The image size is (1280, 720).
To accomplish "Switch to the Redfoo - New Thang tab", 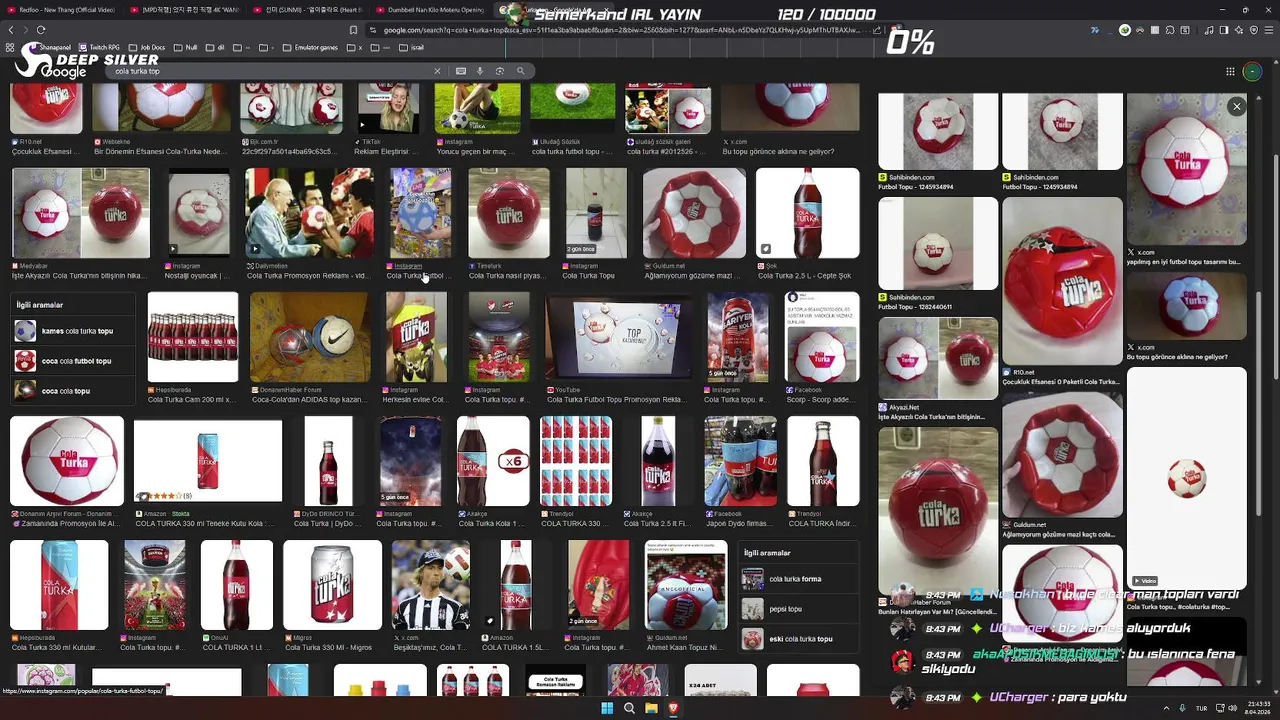I will click(x=60, y=10).
